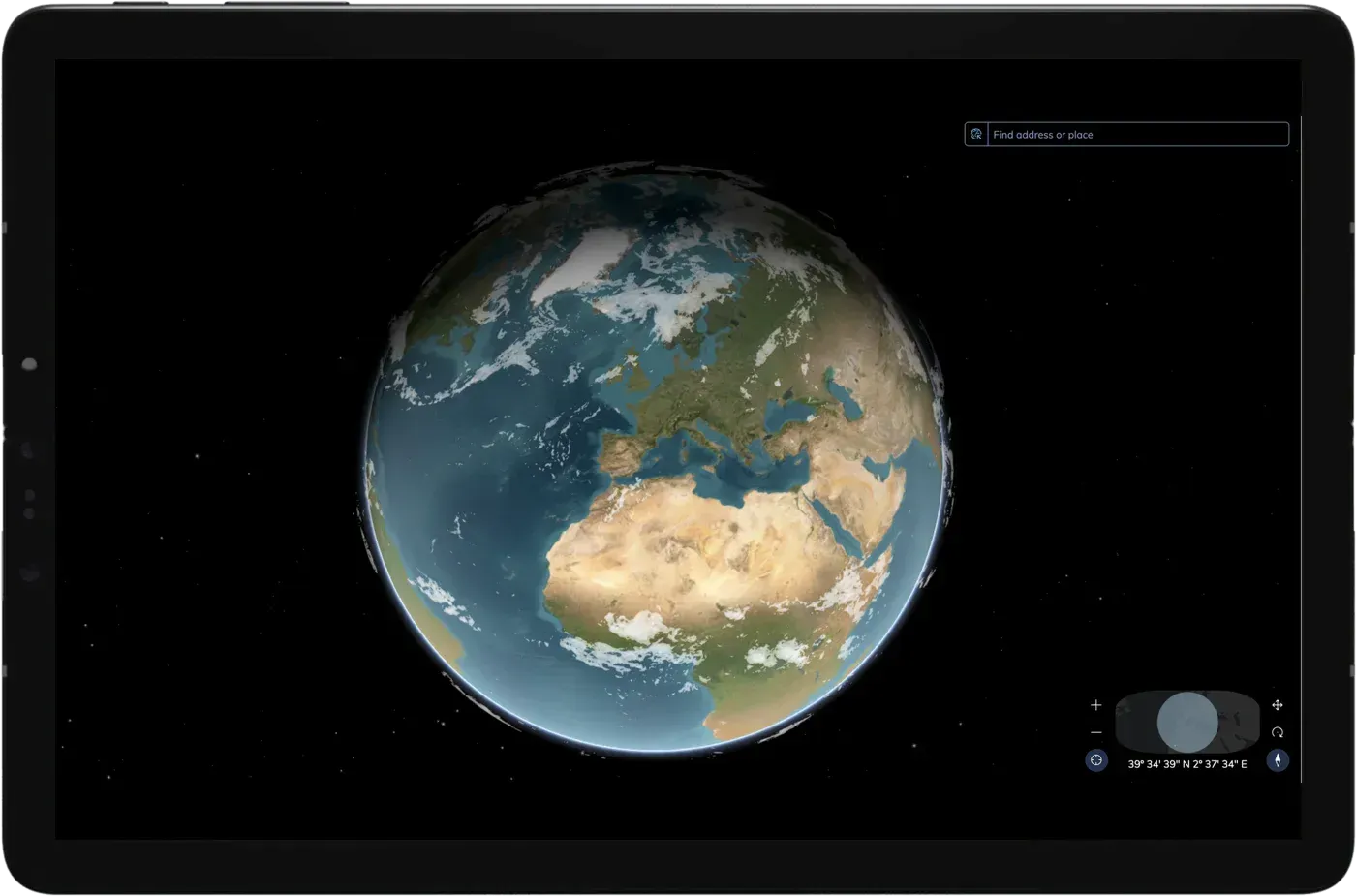Zoom in with the plus icon
This screenshot has height=896, width=1356.
(x=1096, y=705)
